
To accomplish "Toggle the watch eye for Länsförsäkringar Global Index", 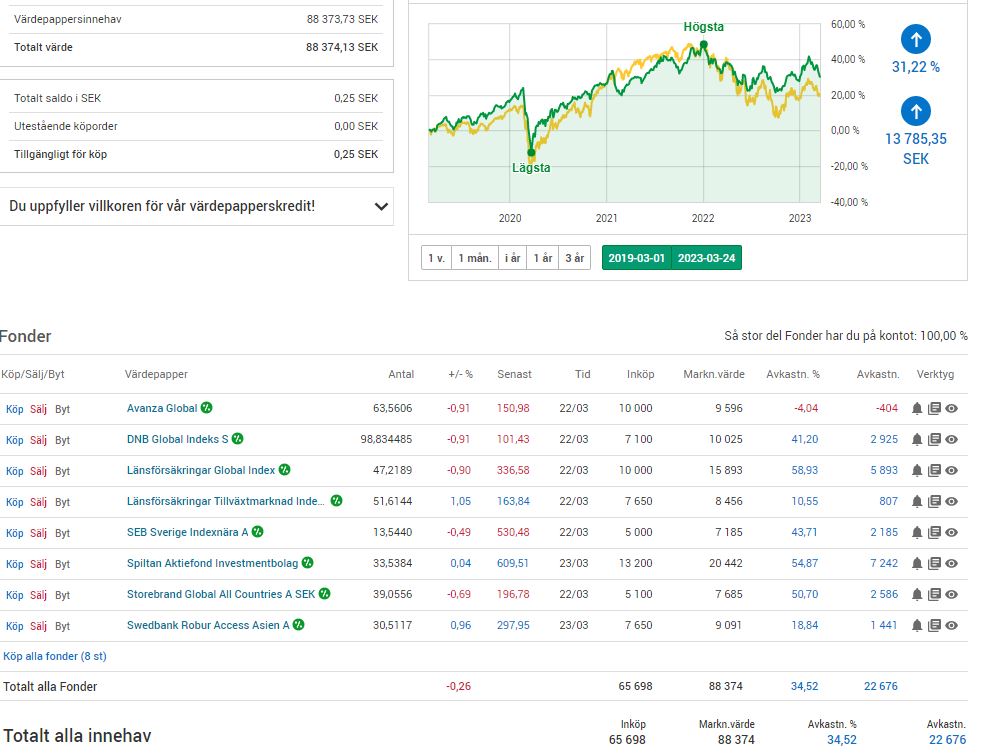I will point(952,470).
